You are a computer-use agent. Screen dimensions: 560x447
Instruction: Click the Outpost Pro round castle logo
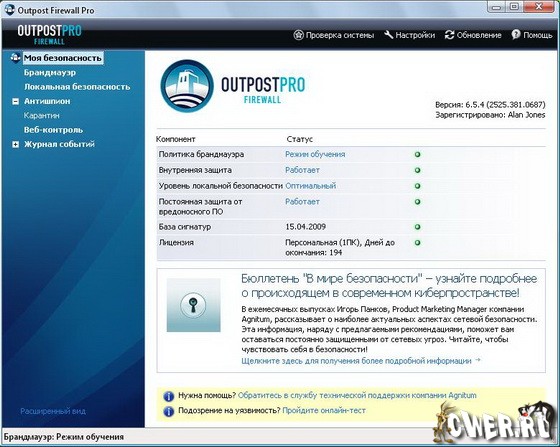coord(187,86)
